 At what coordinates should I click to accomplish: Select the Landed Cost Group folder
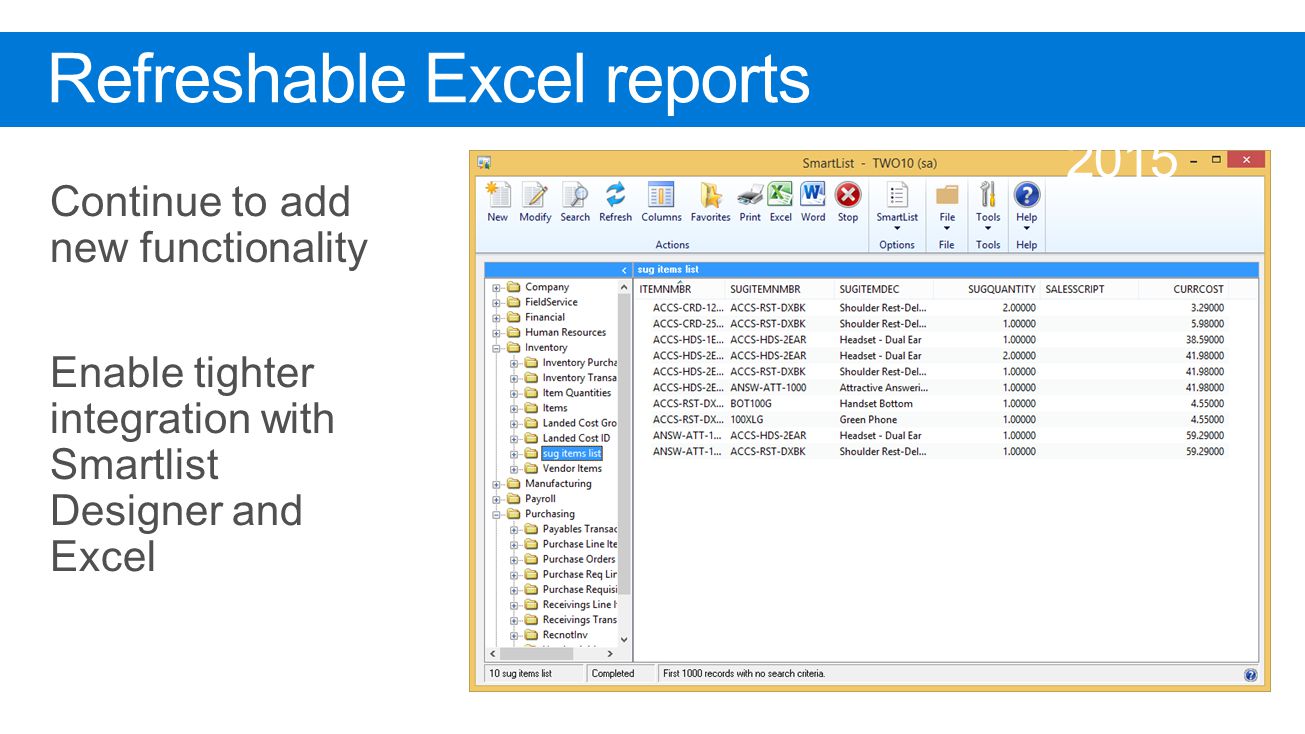point(579,423)
